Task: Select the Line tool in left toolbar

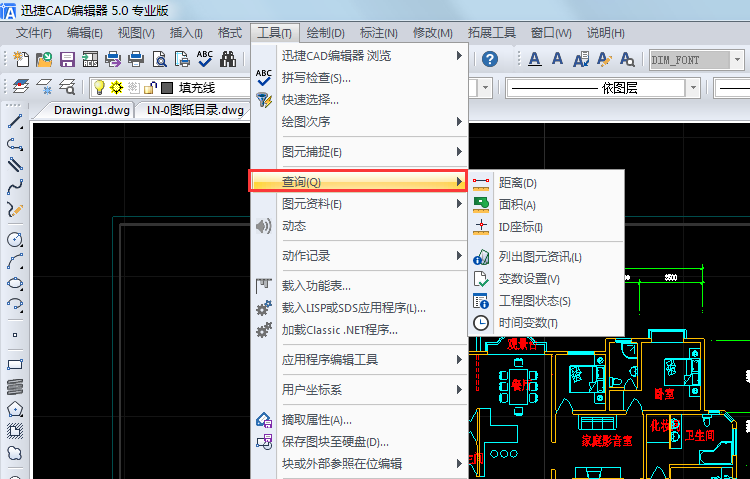Action: pyautogui.click(x=15, y=122)
